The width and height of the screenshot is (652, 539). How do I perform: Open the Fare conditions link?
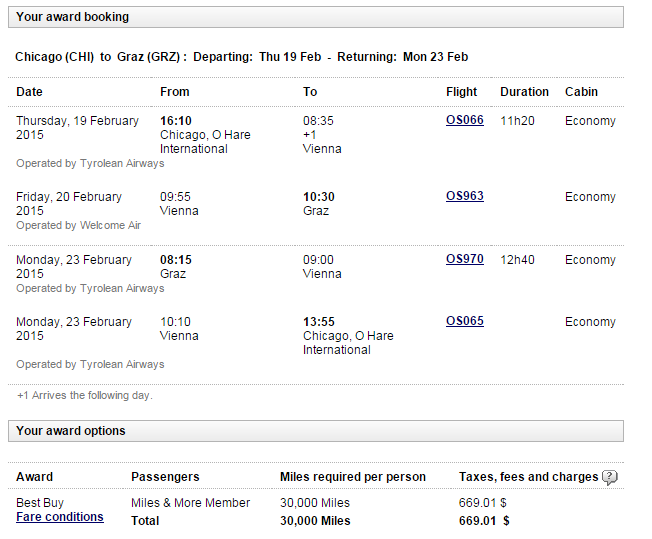point(60,517)
